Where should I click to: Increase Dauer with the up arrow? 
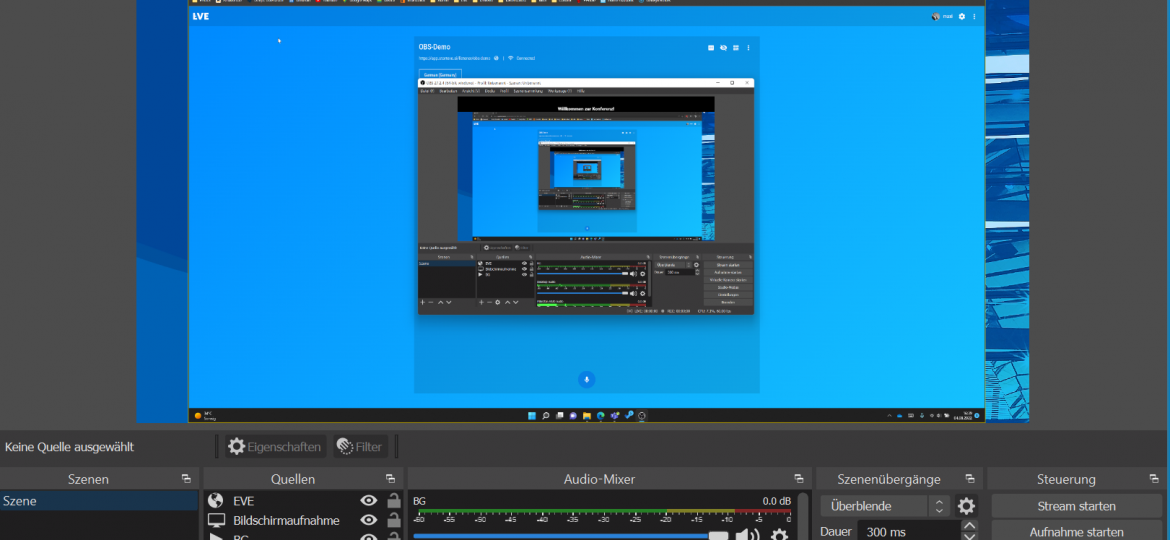969,526
